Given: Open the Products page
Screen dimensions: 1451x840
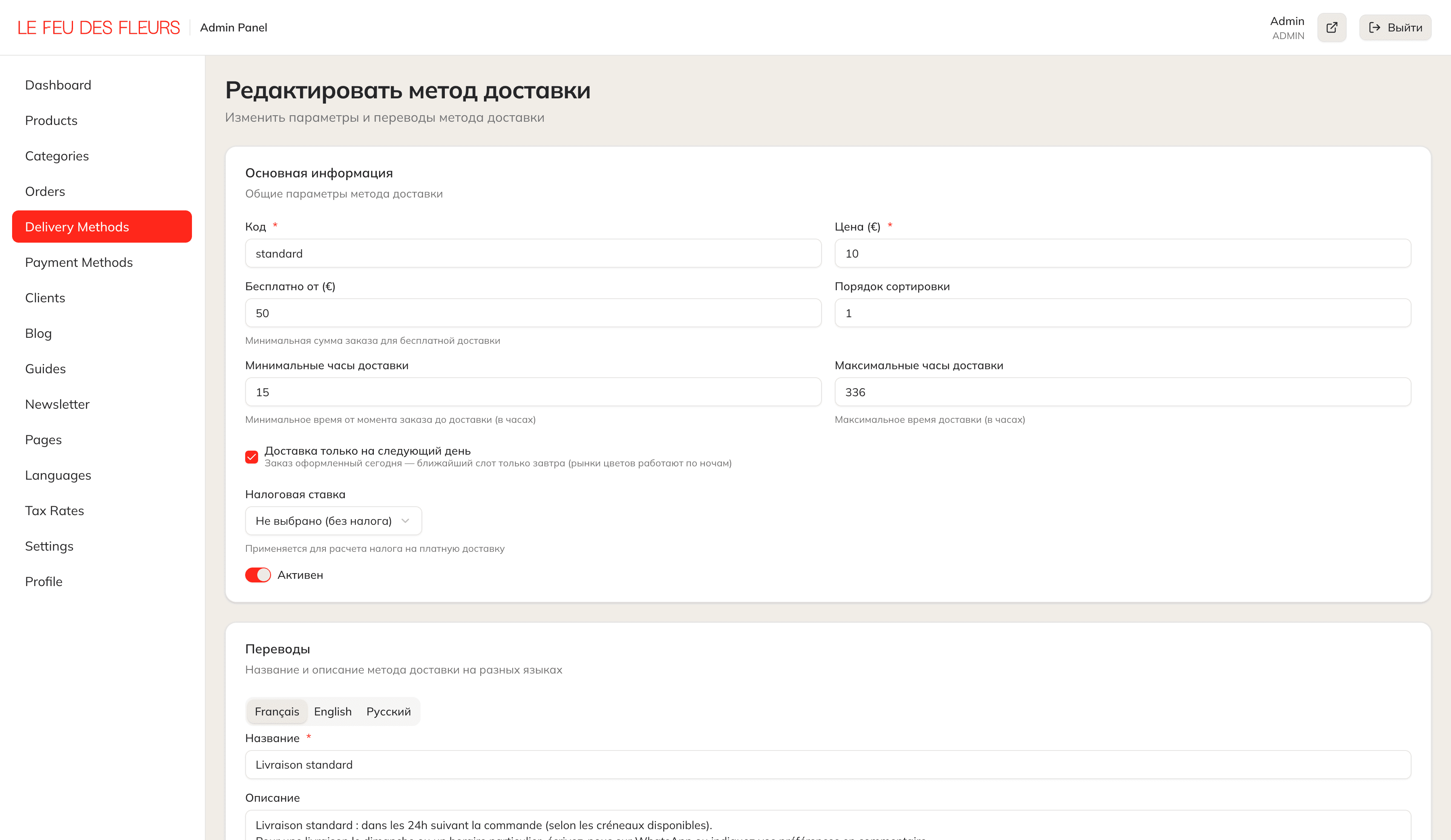Looking at the screenshot, I should [51, 120].
